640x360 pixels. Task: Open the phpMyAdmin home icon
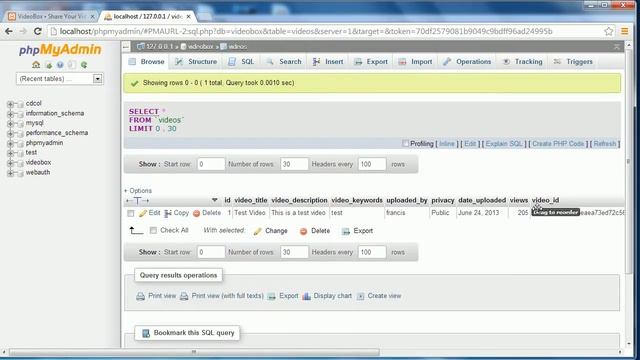(36, 65)
